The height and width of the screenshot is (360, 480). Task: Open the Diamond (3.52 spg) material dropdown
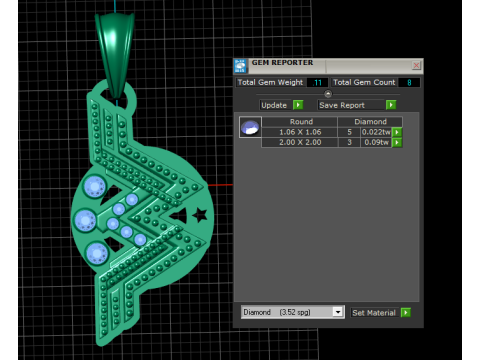tap(338, 312)
